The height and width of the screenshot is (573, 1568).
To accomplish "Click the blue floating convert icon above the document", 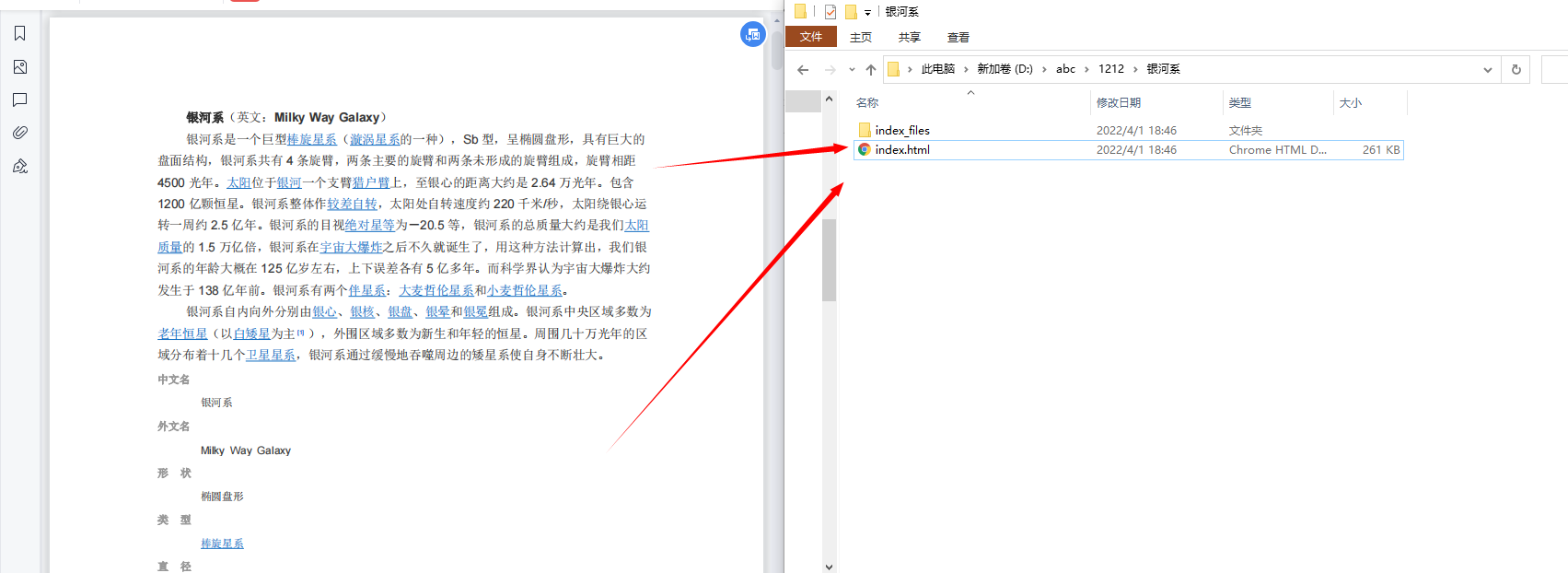I will [752, 34].
